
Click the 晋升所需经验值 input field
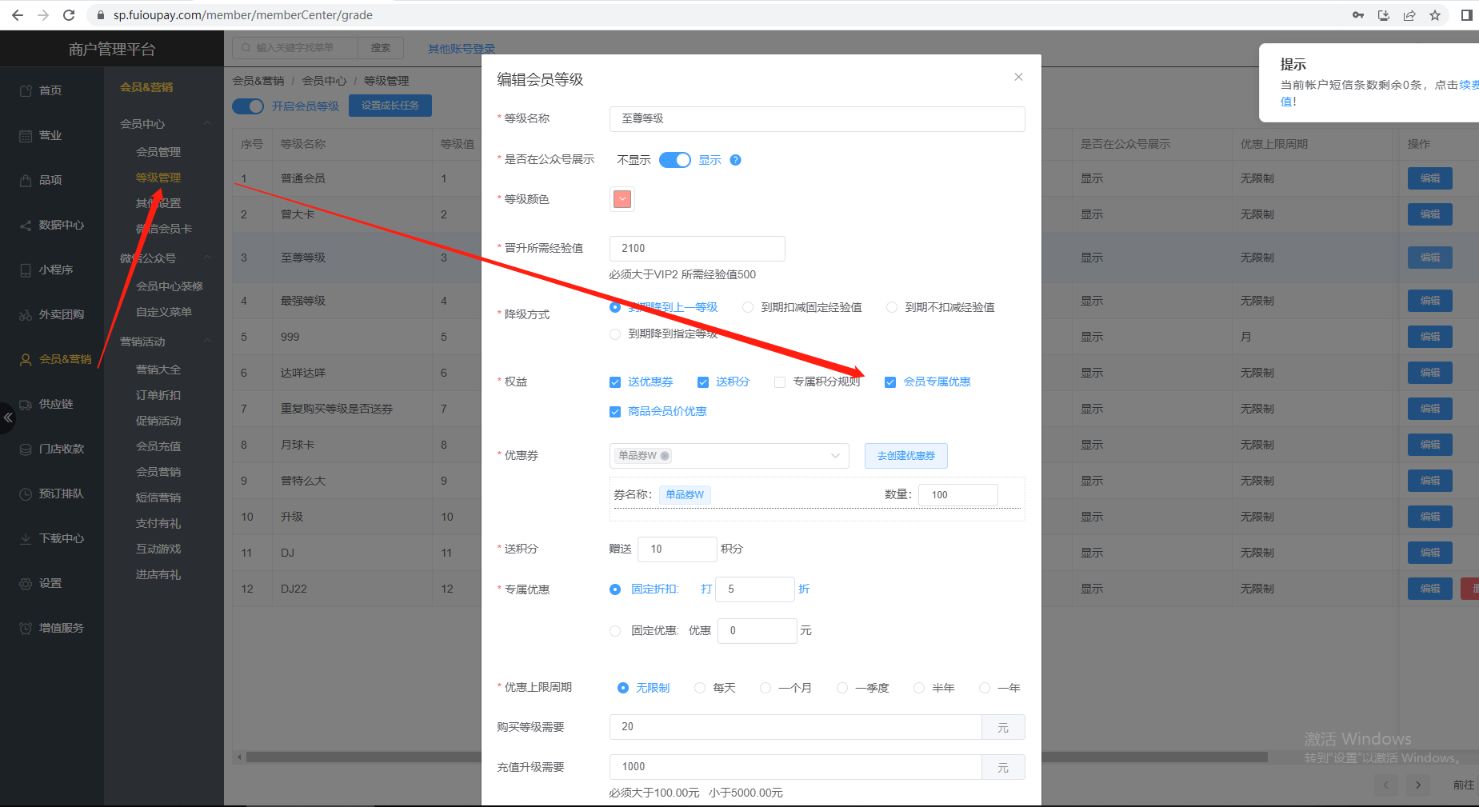tap(697, 249)
